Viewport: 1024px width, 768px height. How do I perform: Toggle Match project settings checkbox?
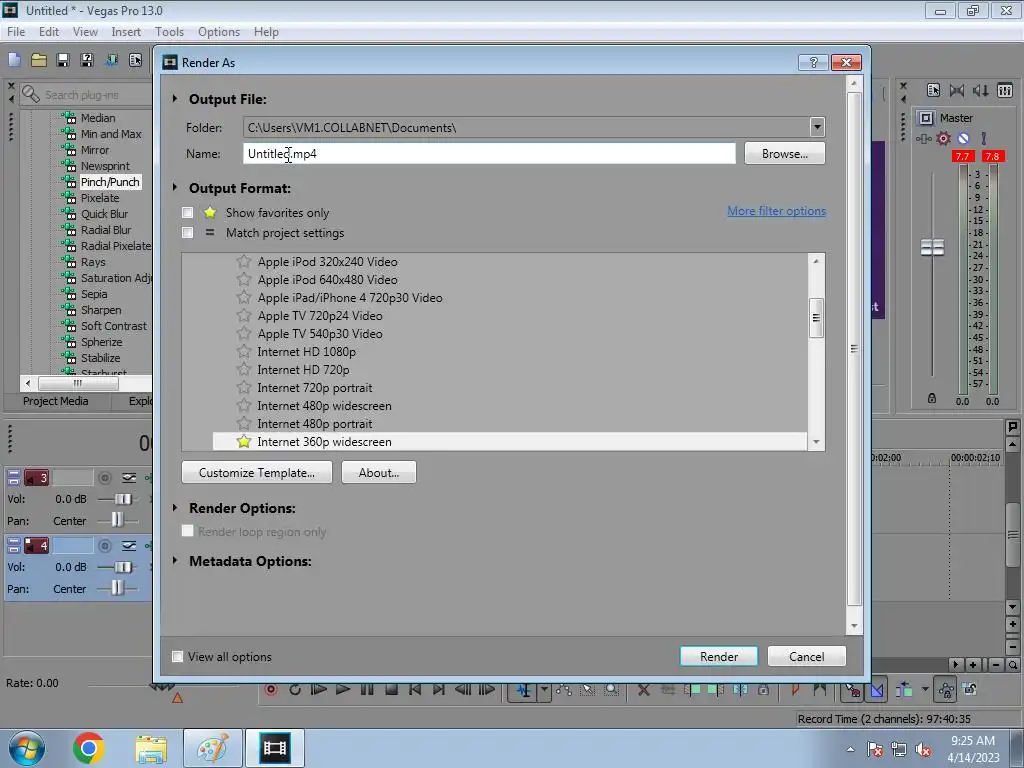click(x=187, y=232)
